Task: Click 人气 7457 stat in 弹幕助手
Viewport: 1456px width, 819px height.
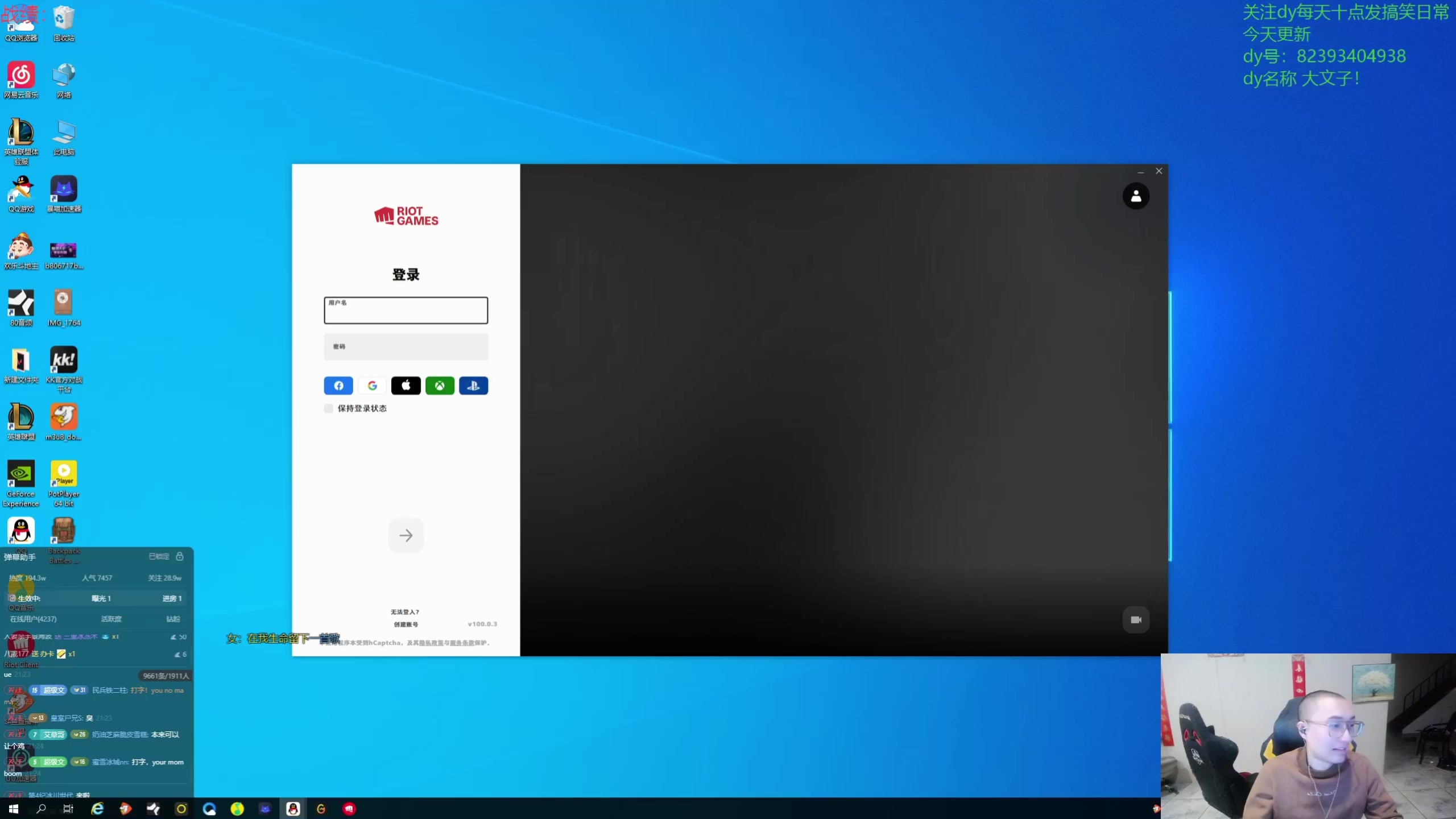Action: click(x=97, y=578)
